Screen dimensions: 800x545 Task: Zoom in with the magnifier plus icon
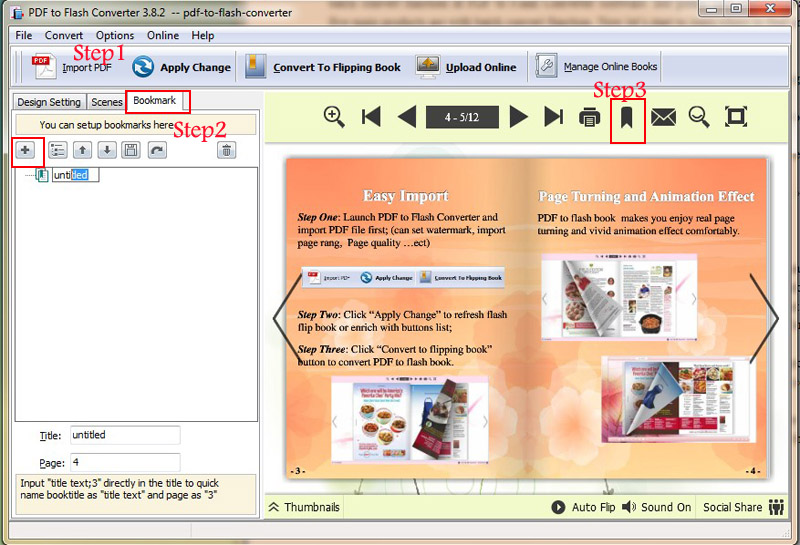(x=334, y=117)
